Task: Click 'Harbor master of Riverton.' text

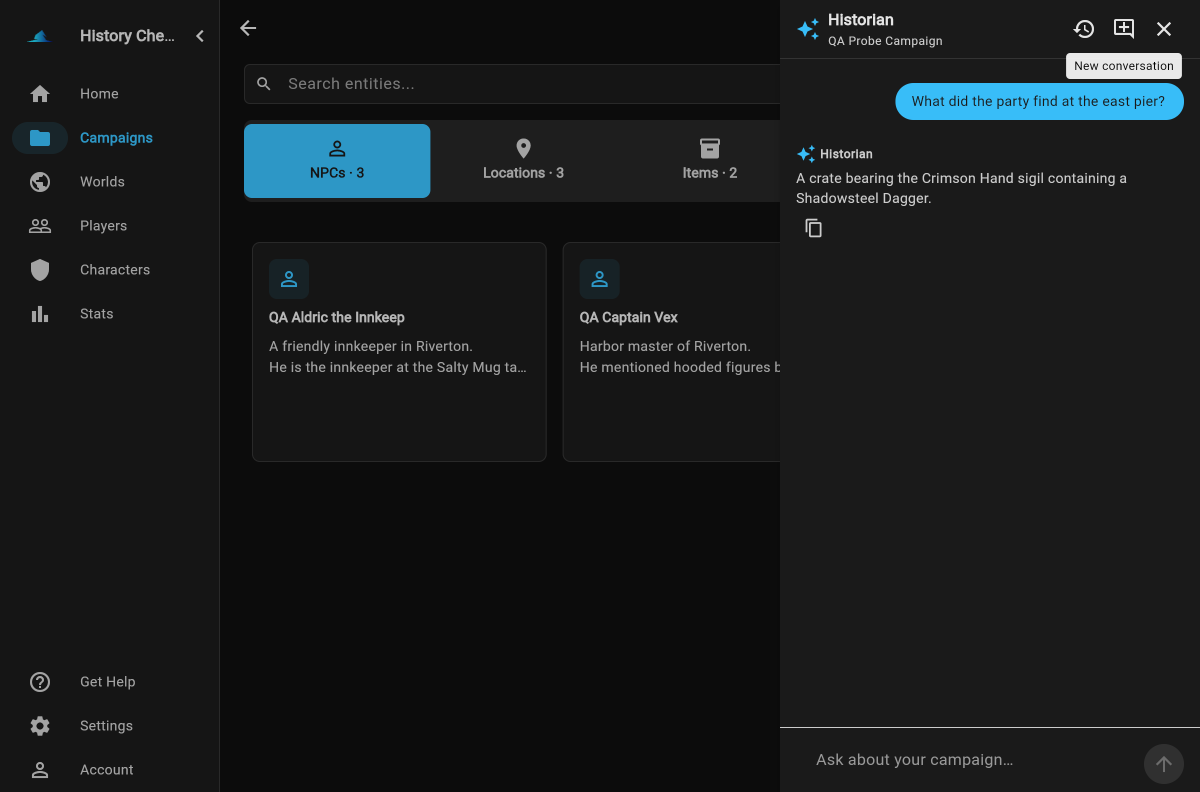Action: click(x=665, y=346)
